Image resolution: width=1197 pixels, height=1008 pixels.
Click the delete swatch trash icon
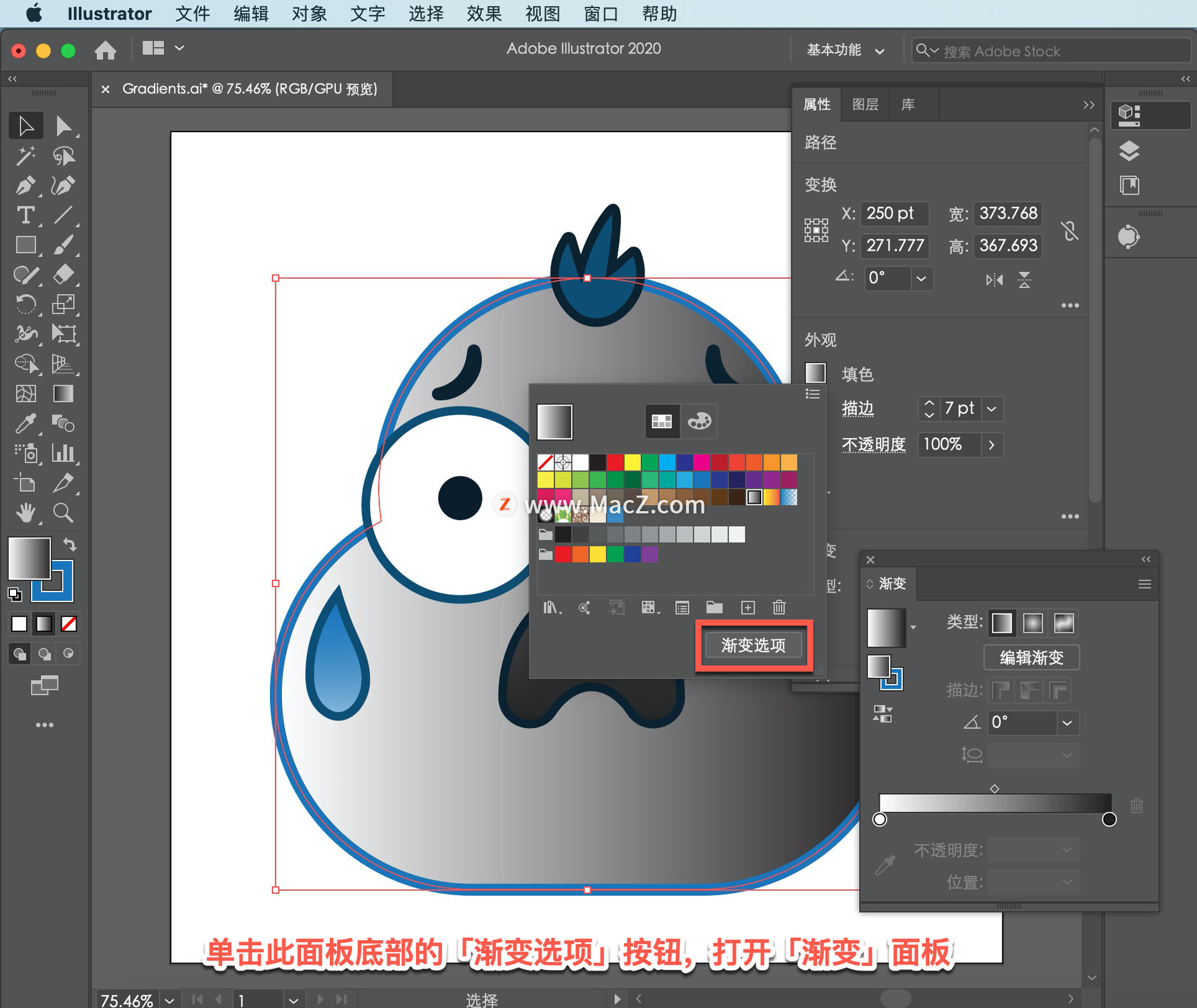coord(779,607)
